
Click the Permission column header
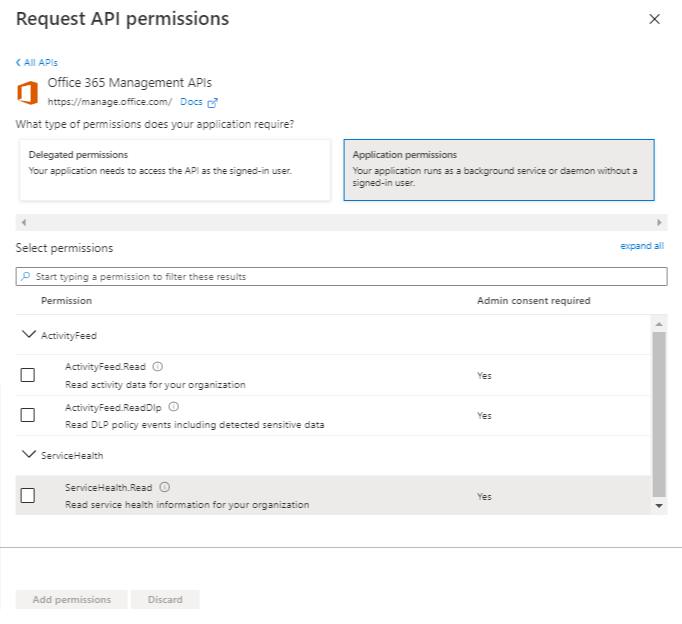67,301
